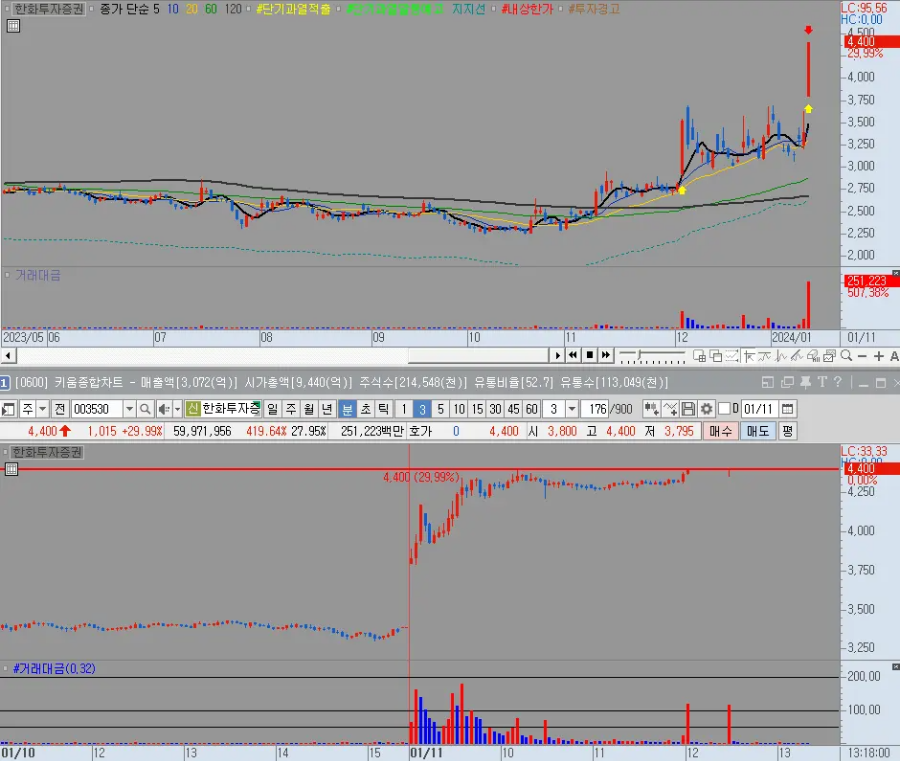
Task: Click fast-forward button on chart scroll bar
Action: pos(606,356)
